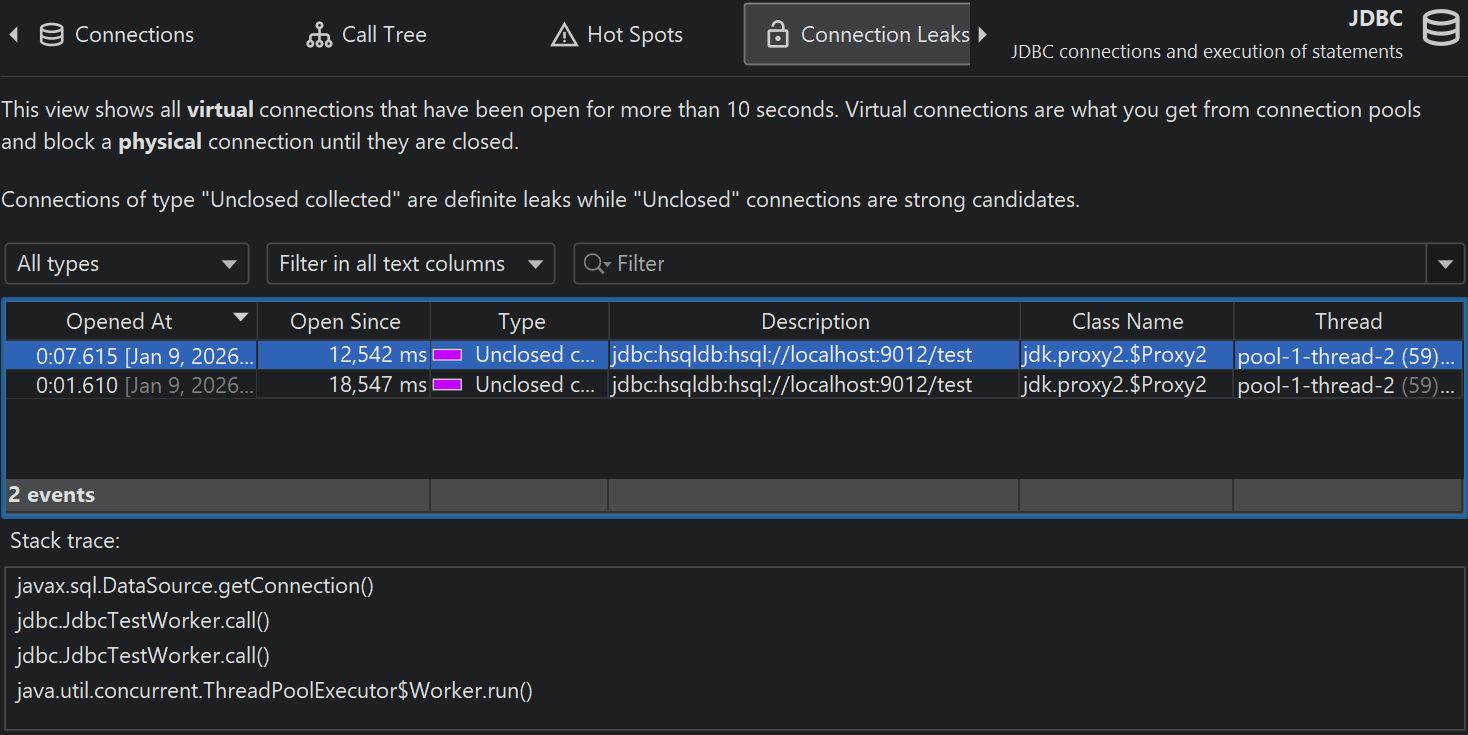Click the Connection Leaks lock icon
Viewport: 1468px width, 735px height.
(777, 35)
